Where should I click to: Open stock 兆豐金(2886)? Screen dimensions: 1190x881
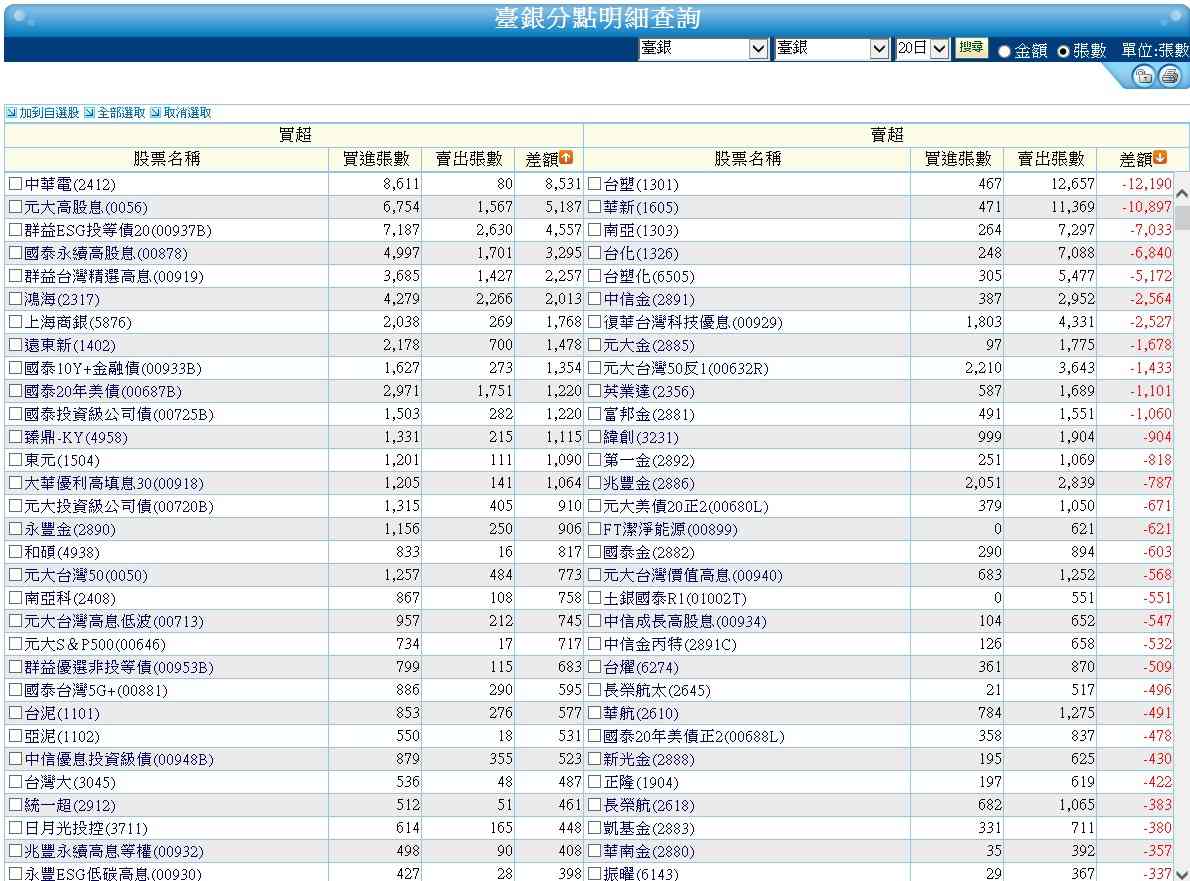click(x=649, y=483)
